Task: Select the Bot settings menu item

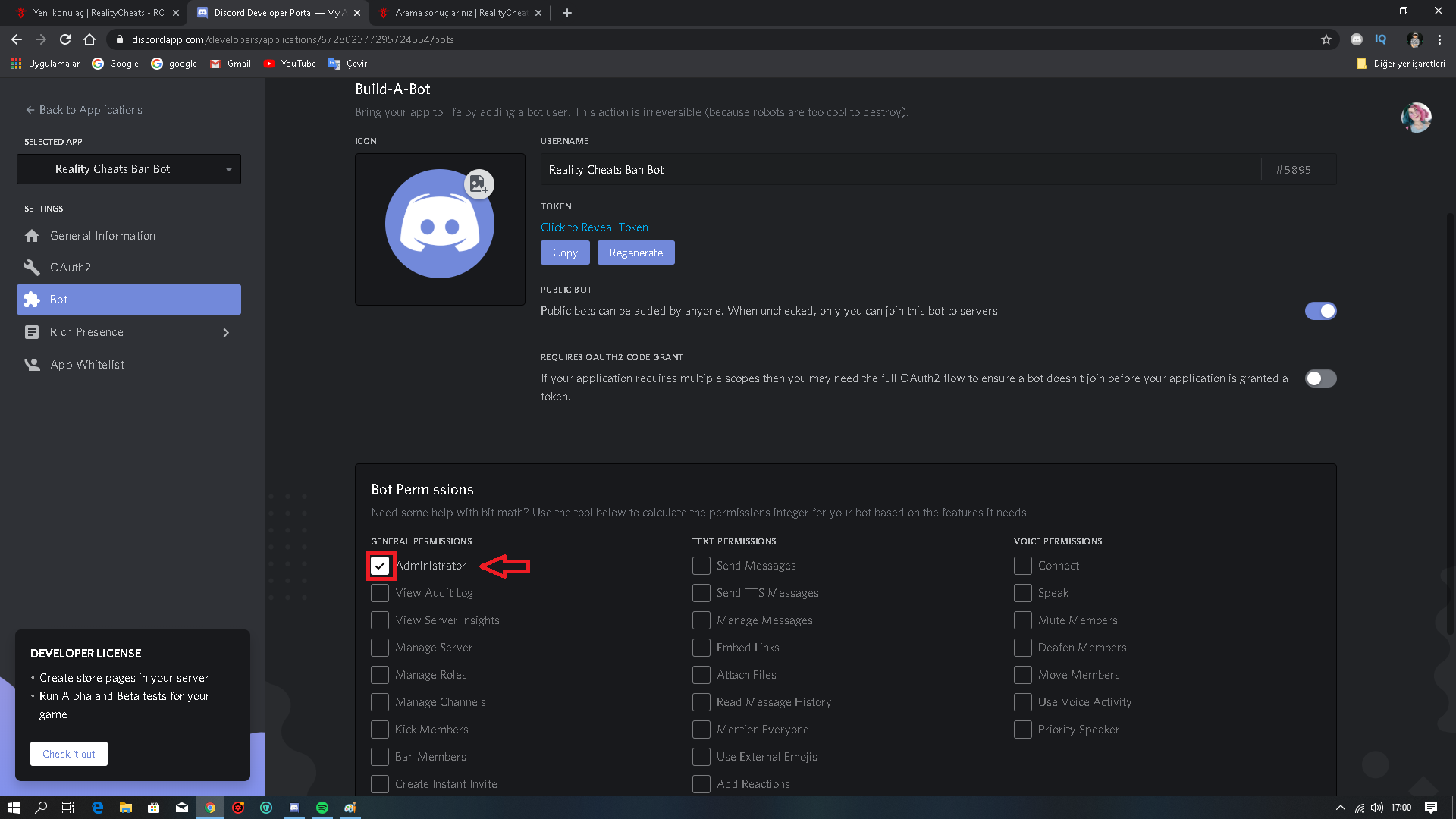Action: 129,300
